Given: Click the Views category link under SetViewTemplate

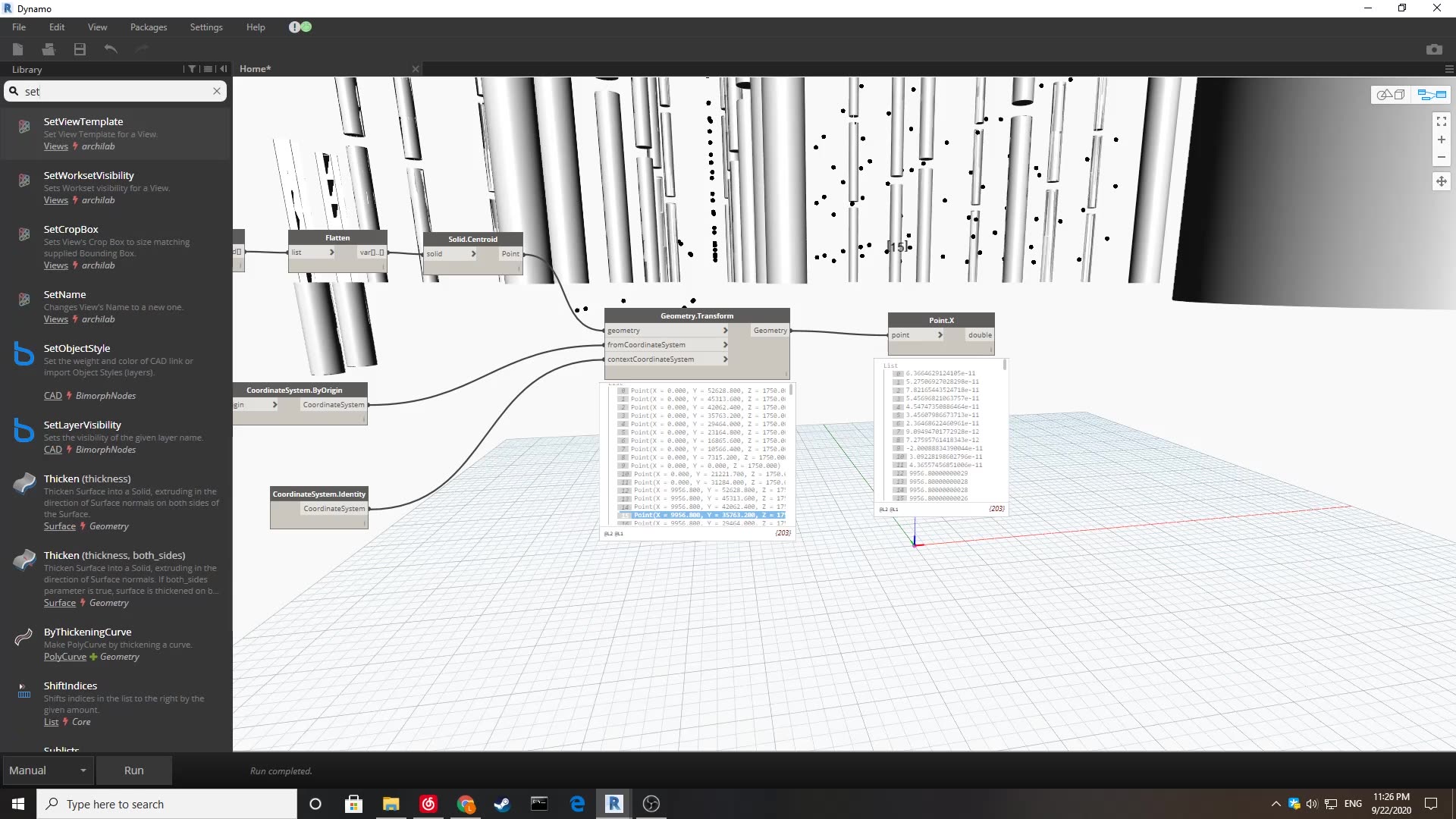Looking at the screenshot, I should 55,146.
